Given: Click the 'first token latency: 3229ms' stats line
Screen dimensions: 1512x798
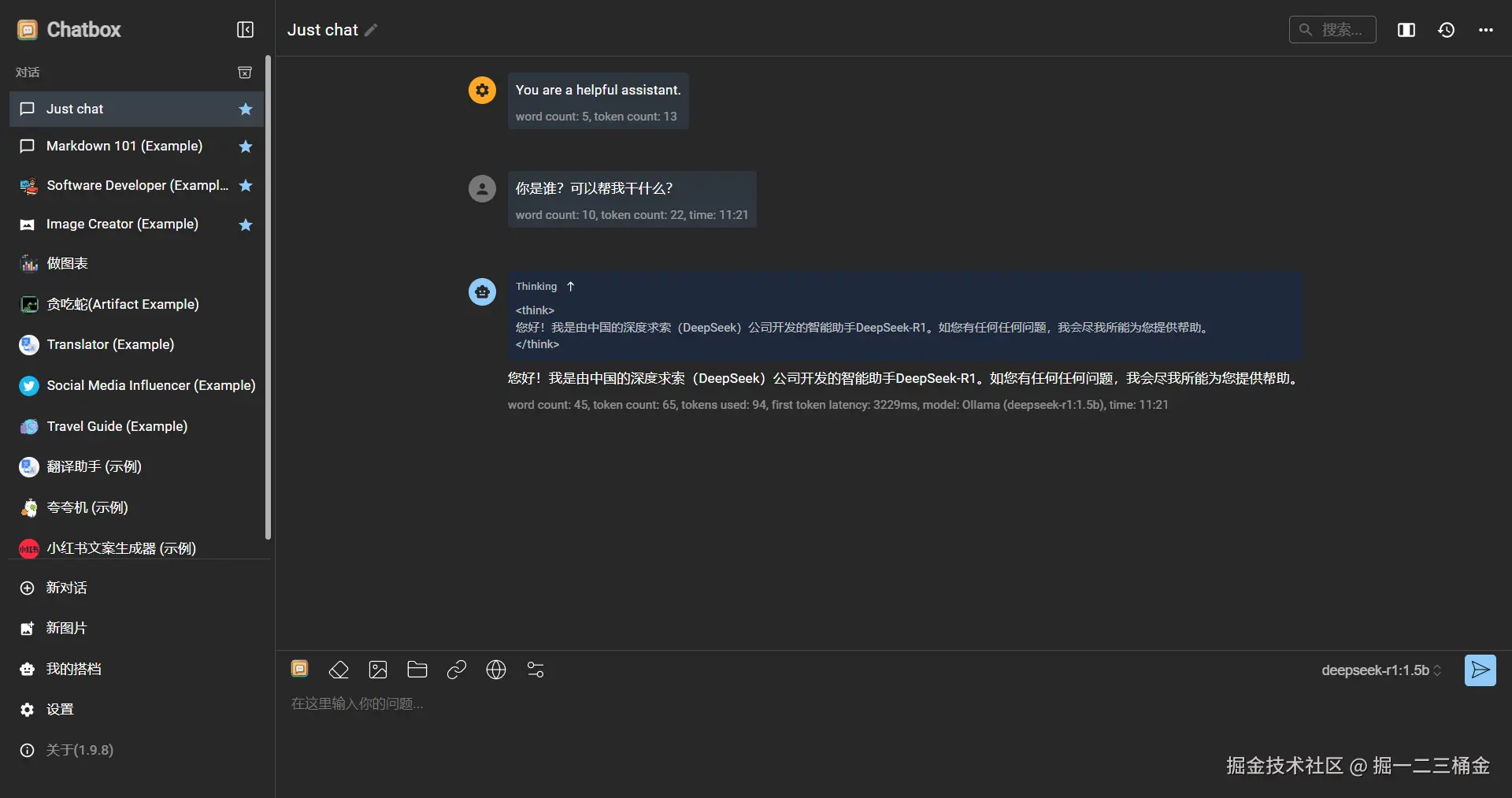Looking at the screenshot, I should pyautogui.click(x=838, y=405).
